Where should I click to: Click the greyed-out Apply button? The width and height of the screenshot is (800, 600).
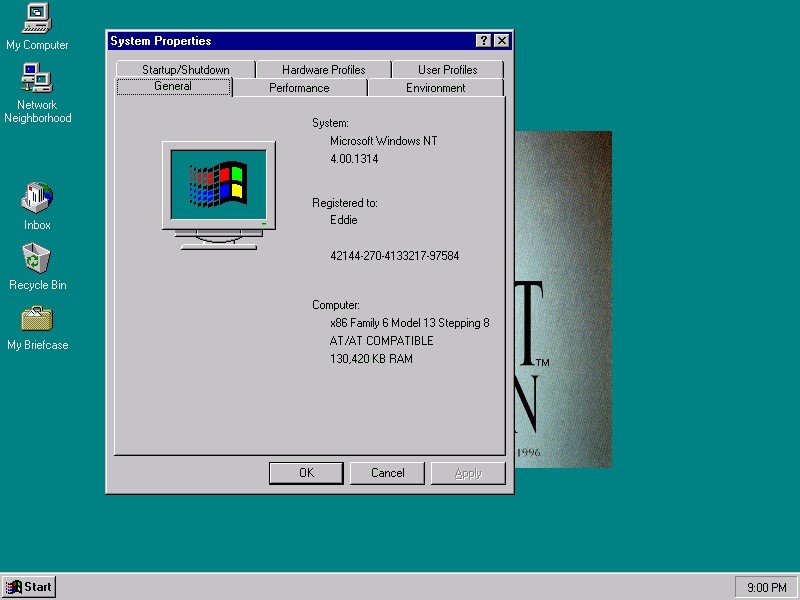click(467, 473)
